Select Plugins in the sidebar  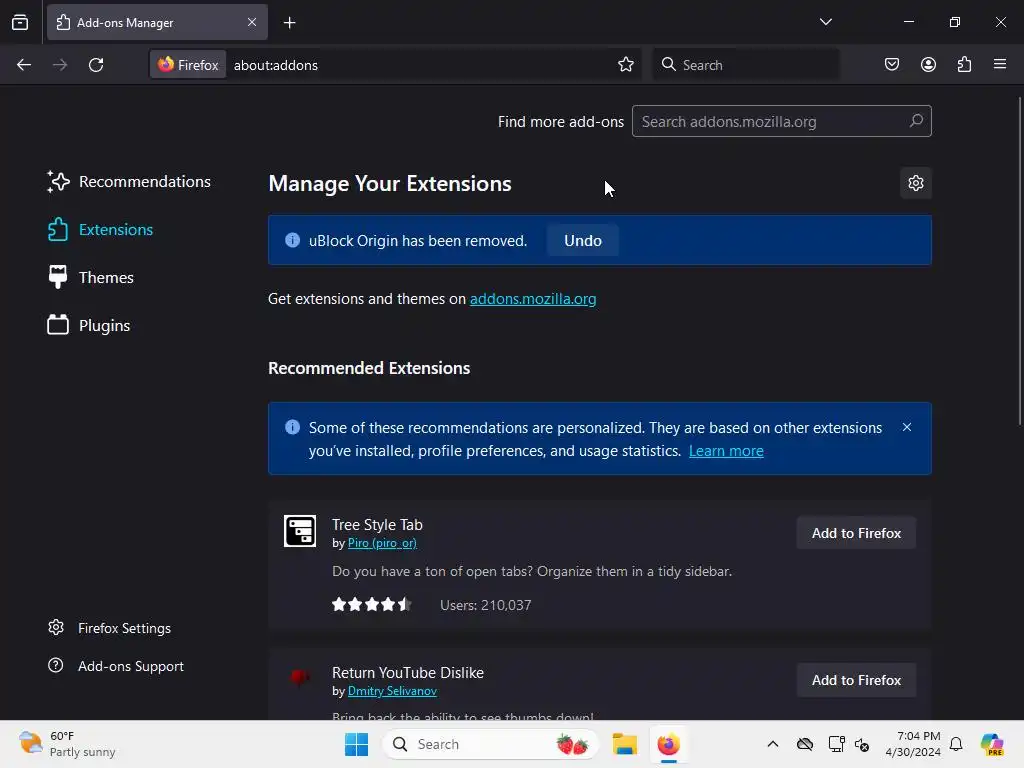pos(88,325)
